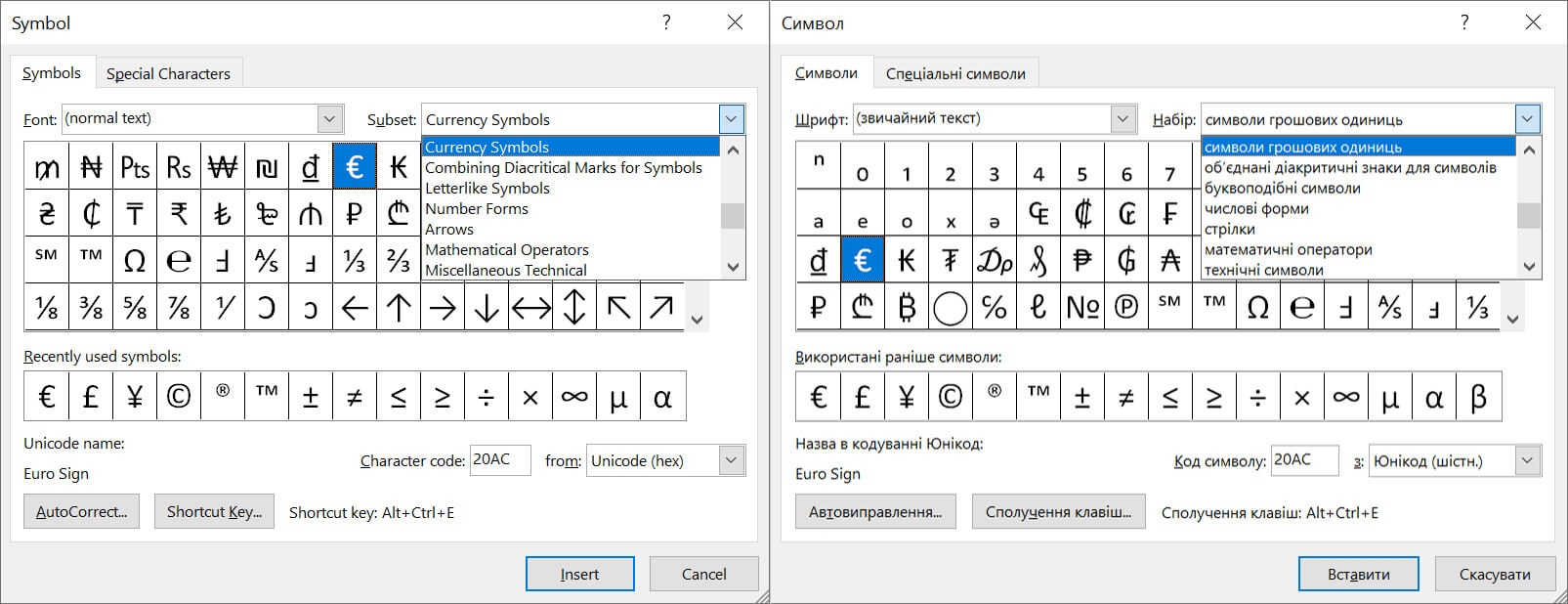The width and height of the screenshot is (1568, 604).
Task: Select infinity ∞ in Ukrainian recent symbols
Action: (1346, 397)
